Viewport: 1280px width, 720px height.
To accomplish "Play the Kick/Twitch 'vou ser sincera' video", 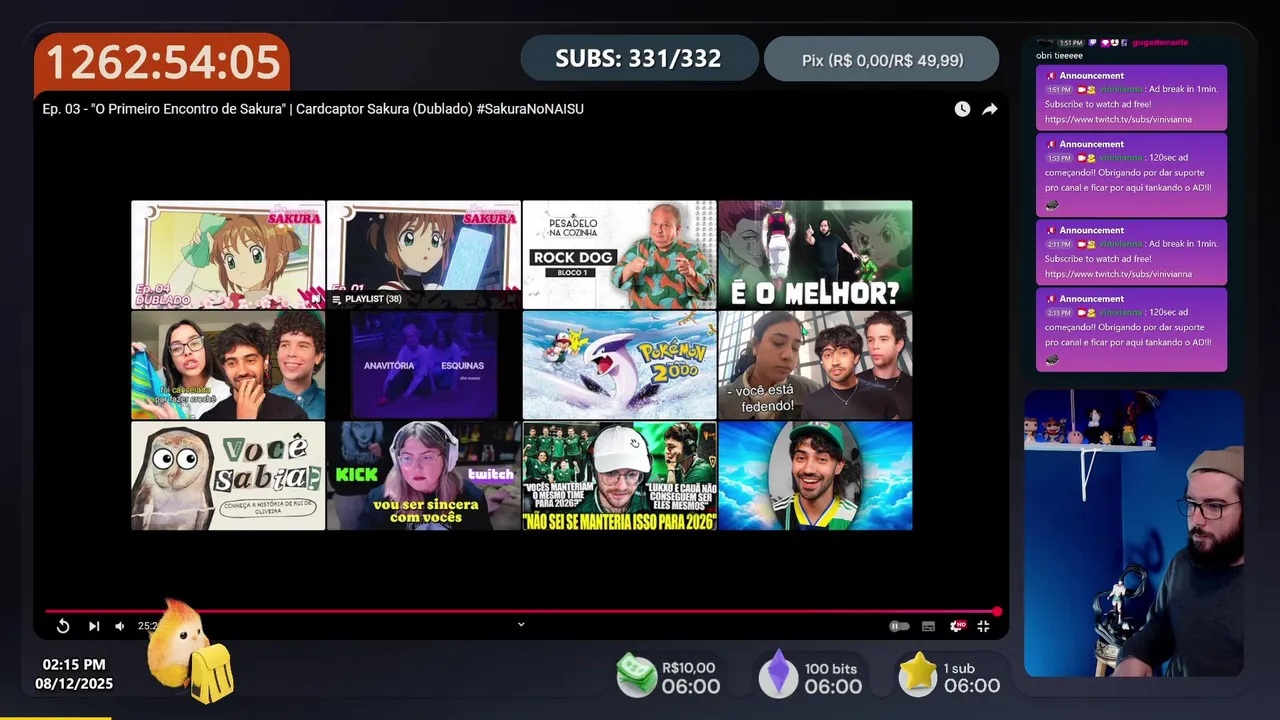I will 424,475.
